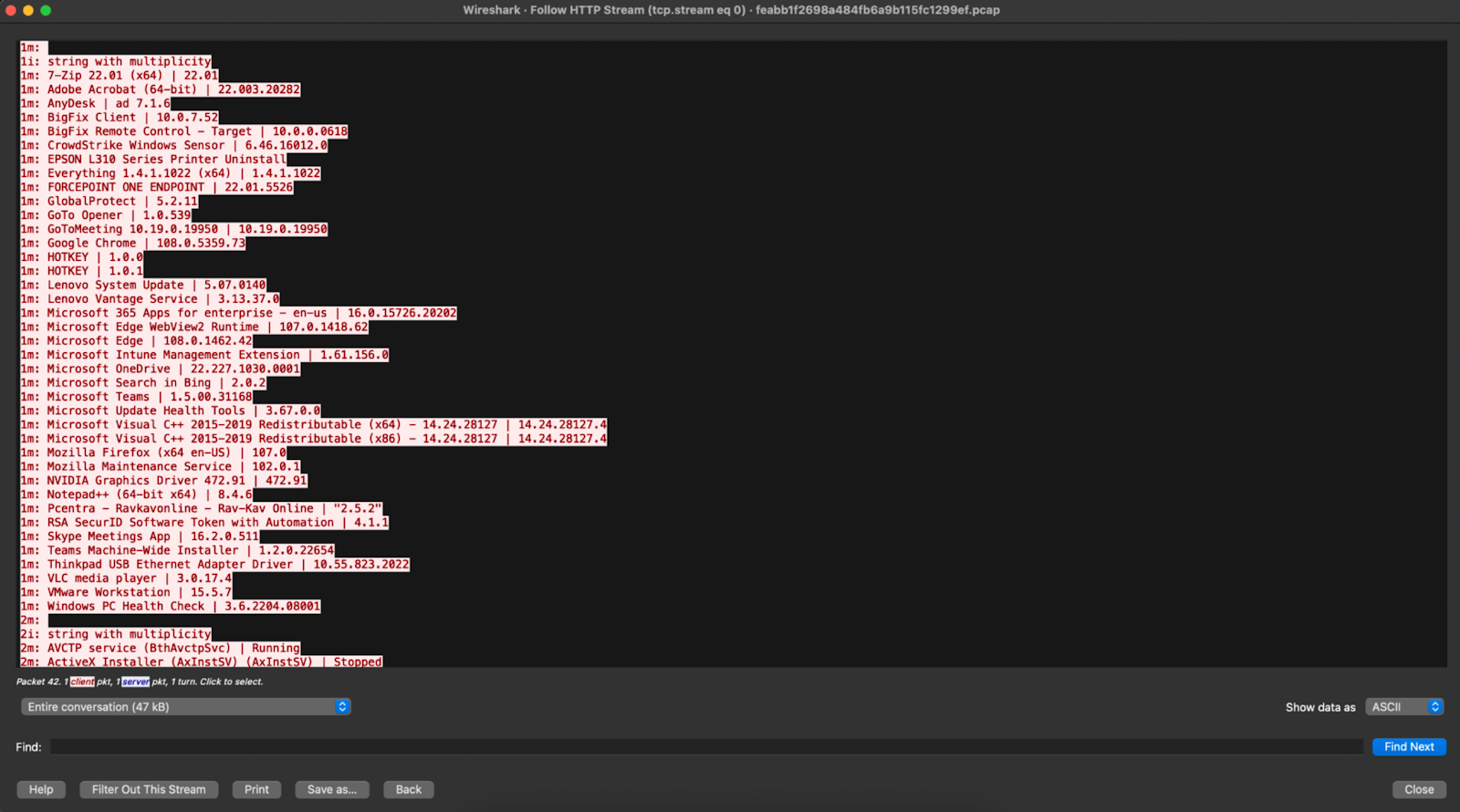Viewport: 1460px width, 812px height.
Task: Select the blue 'server' packet label
Action: point(136,682)
